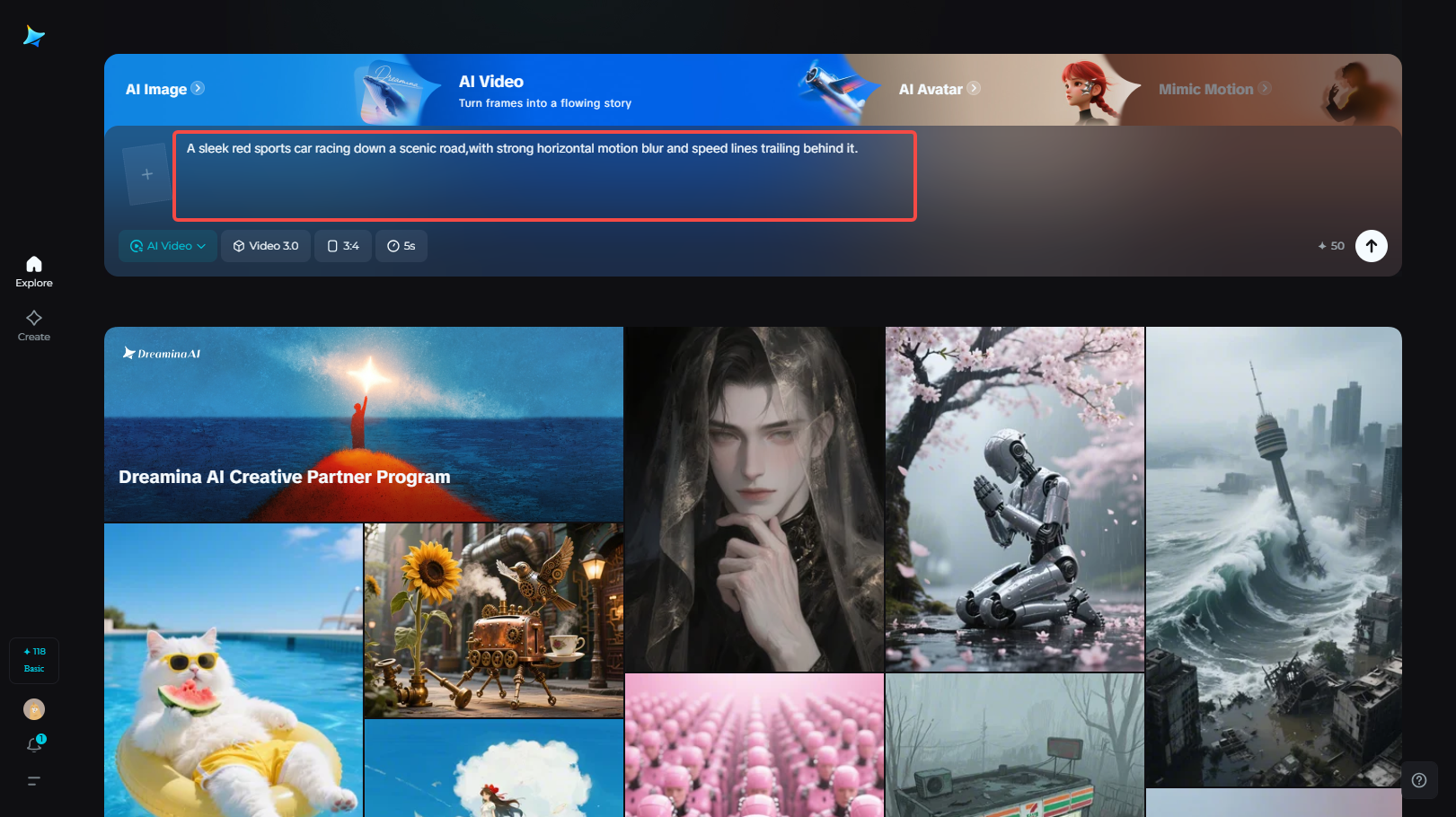Click the 118 Basic credits badge
This screenshot has height=817, width=1456.
click(x=34, y=660)
